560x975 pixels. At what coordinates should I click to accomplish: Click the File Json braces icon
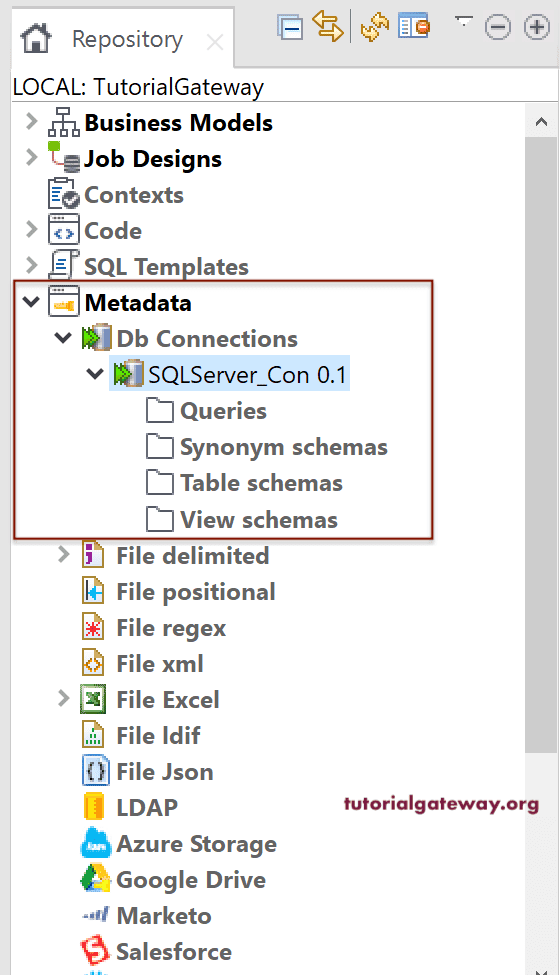(x=95, y=771)
